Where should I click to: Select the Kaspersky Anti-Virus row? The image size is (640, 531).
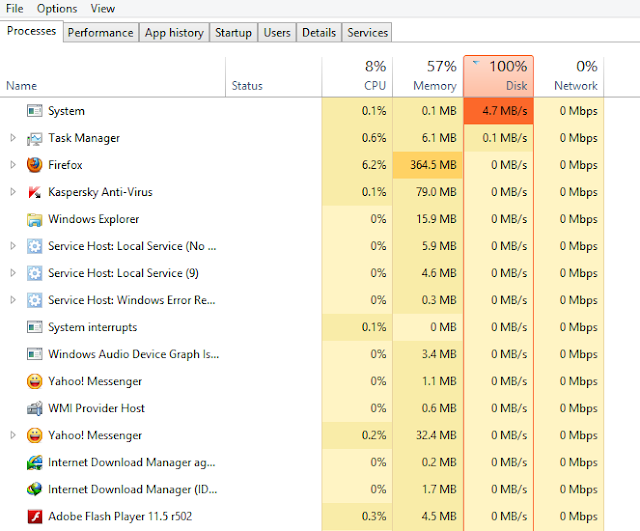(x=100, y=192)
